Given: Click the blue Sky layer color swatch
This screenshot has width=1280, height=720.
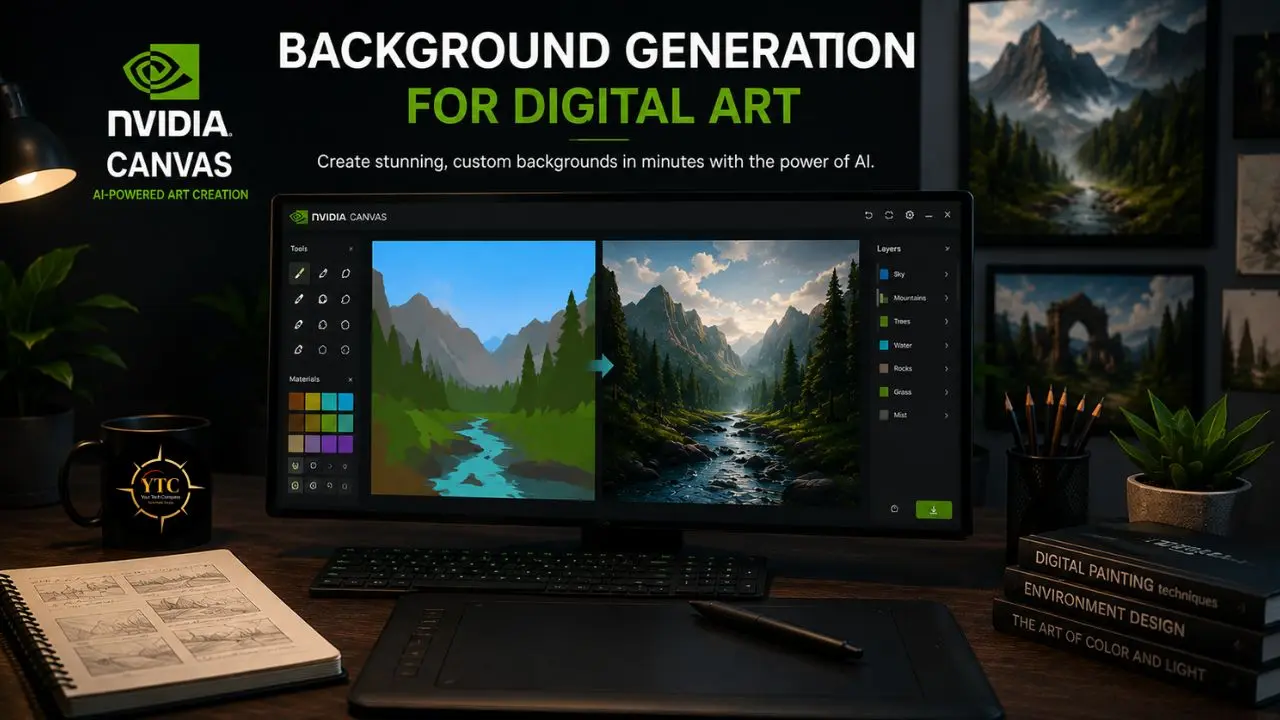Looking at the screenshot, I should [883, 274].
